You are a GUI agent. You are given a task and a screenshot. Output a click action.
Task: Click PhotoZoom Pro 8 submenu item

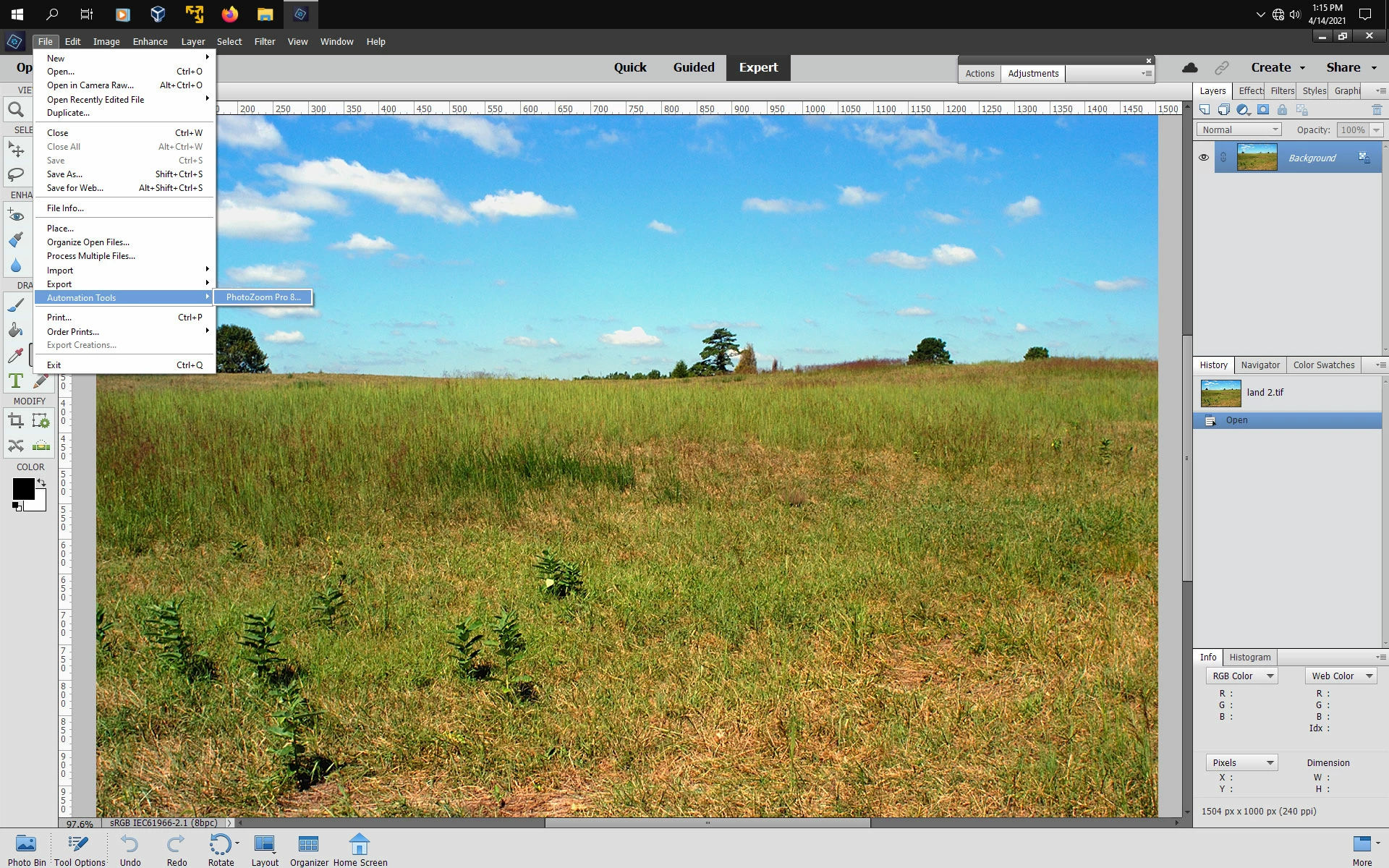point(263,297)
